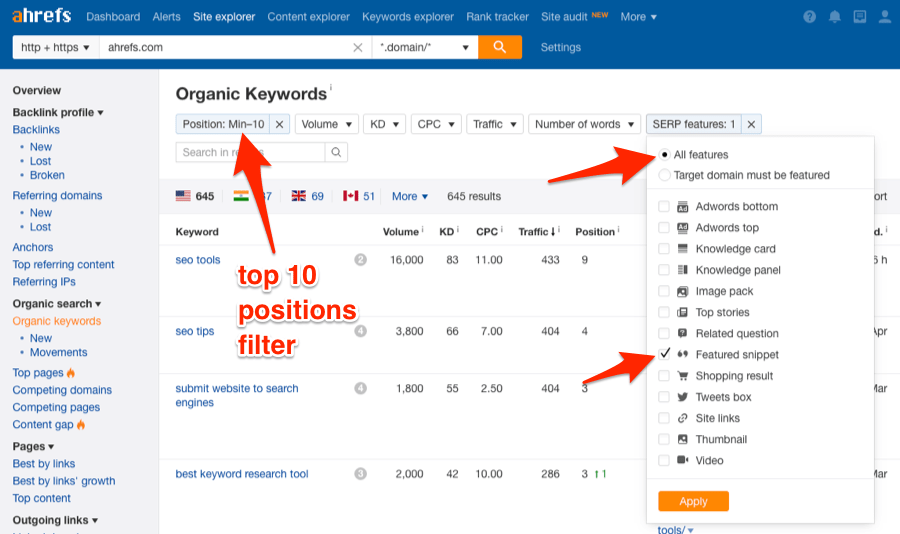Remove the Position Min–10 filter

pos(280,124)
